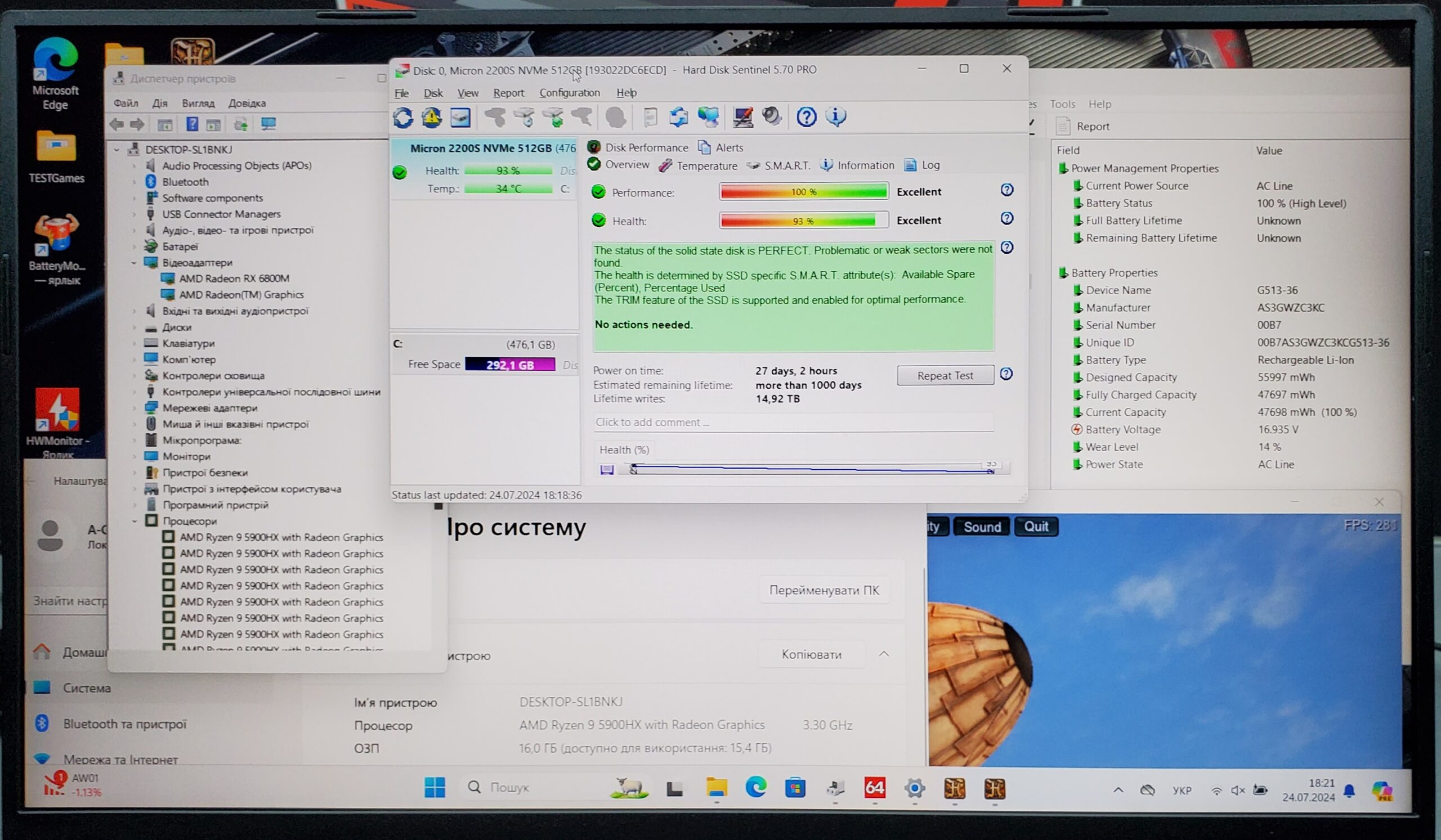1441x840 pixels.
Task: Click the muted volume icon in system tray
Action: pos(1237,790)
